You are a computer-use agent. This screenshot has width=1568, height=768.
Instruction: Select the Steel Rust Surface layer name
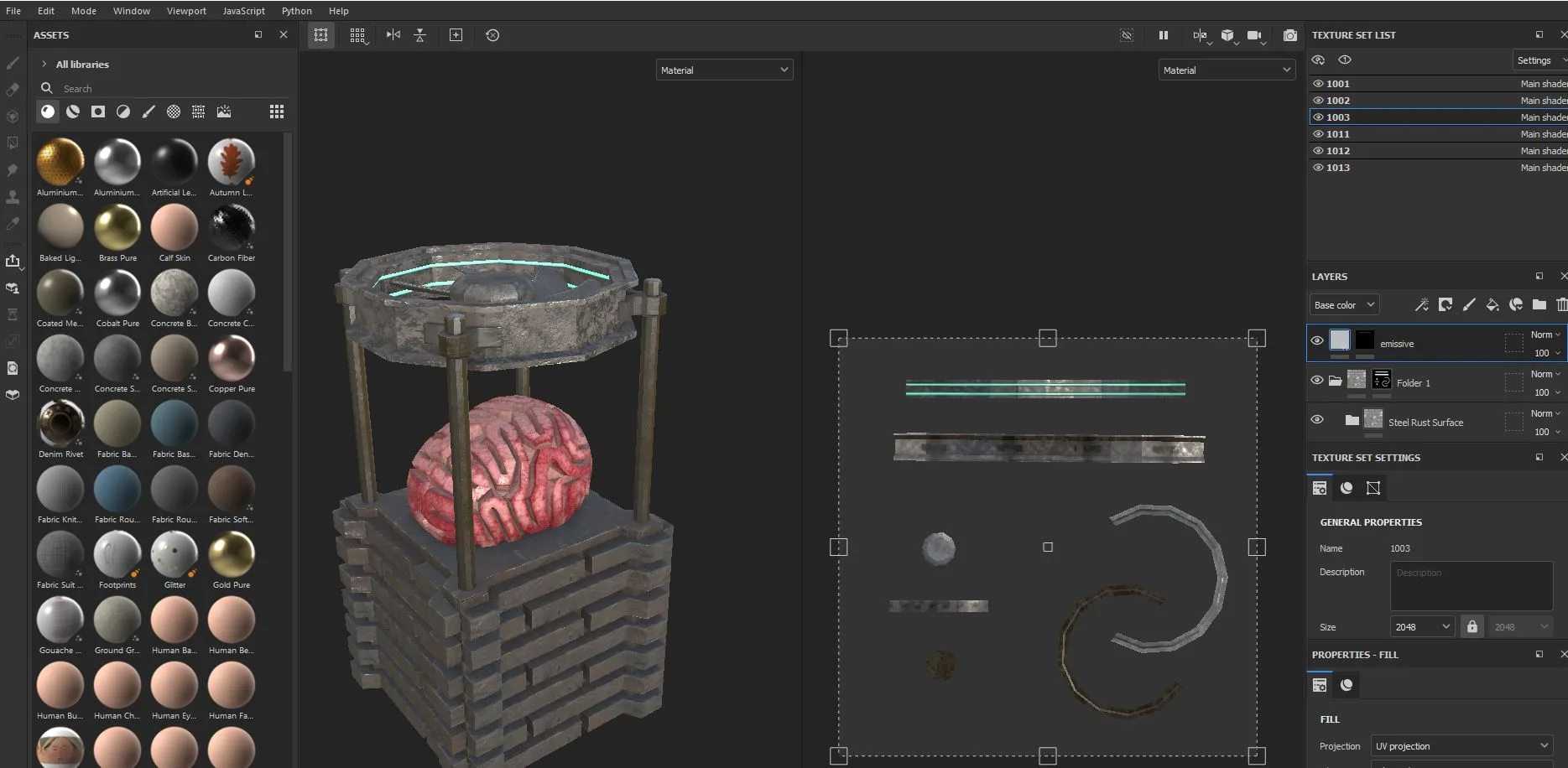[x=1425, y=423]
